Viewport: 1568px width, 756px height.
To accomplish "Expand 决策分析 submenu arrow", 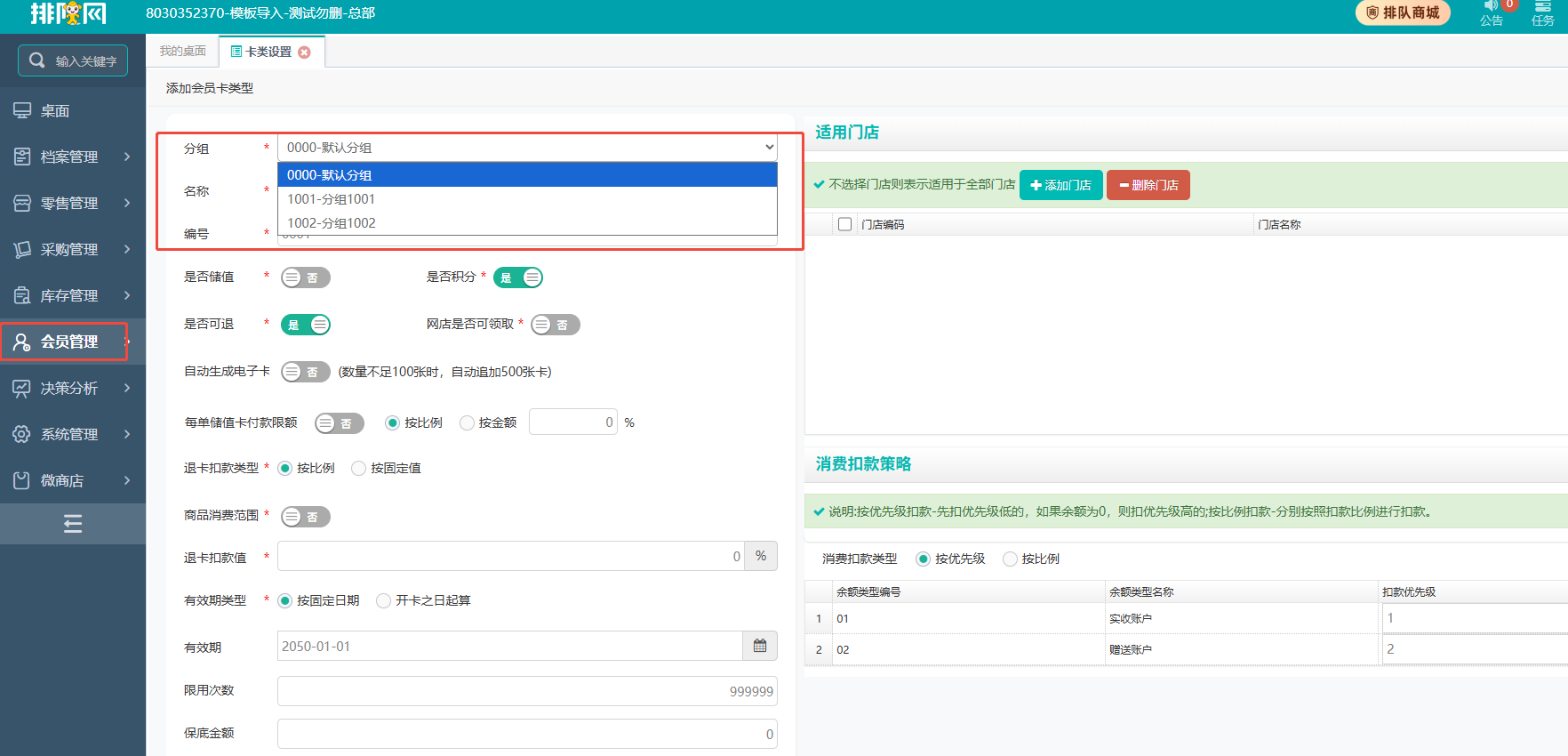I will point(127,388).
